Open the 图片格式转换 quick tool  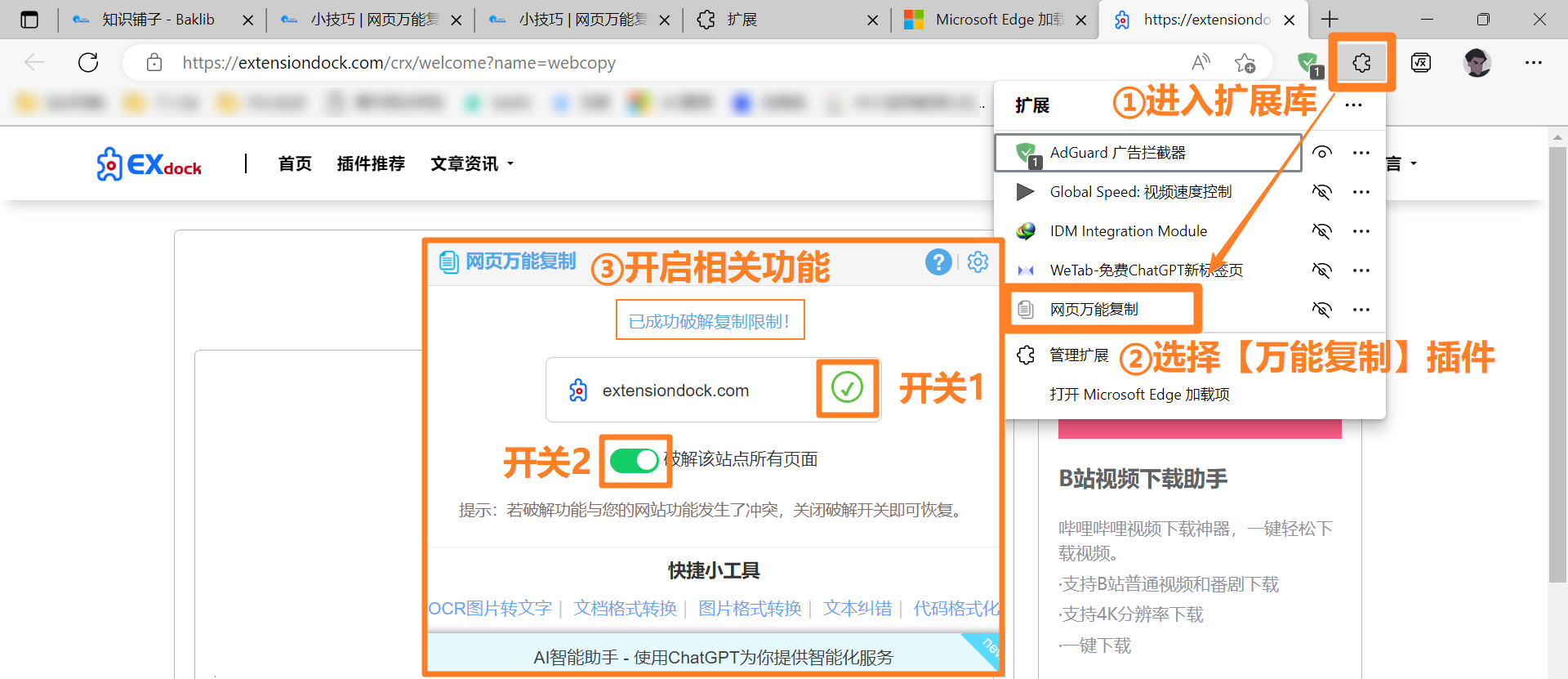pyautogui.click(x=750, y=609)
